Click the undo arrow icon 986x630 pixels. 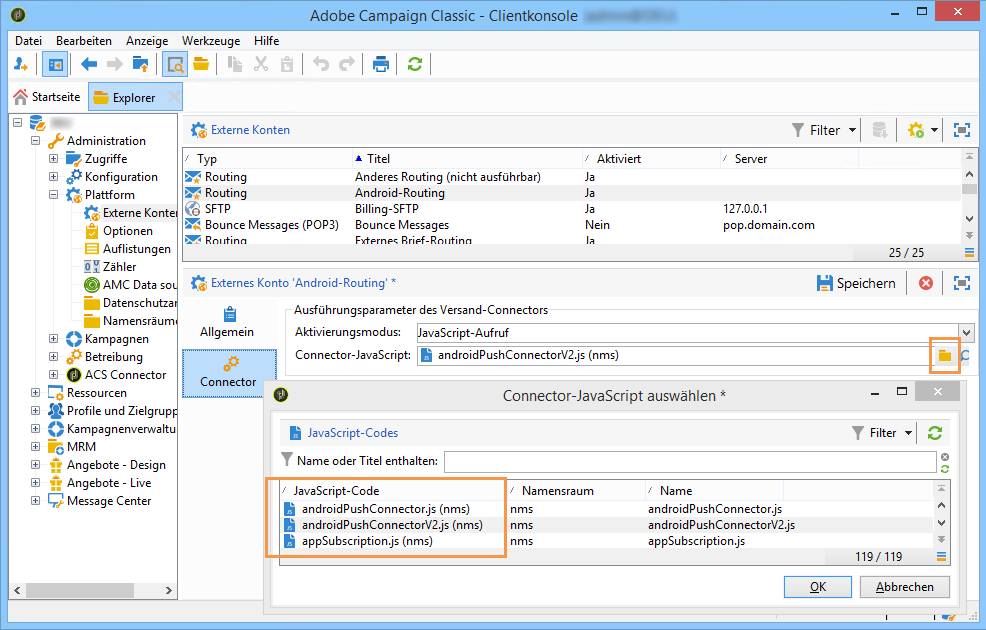pos(321,64)
